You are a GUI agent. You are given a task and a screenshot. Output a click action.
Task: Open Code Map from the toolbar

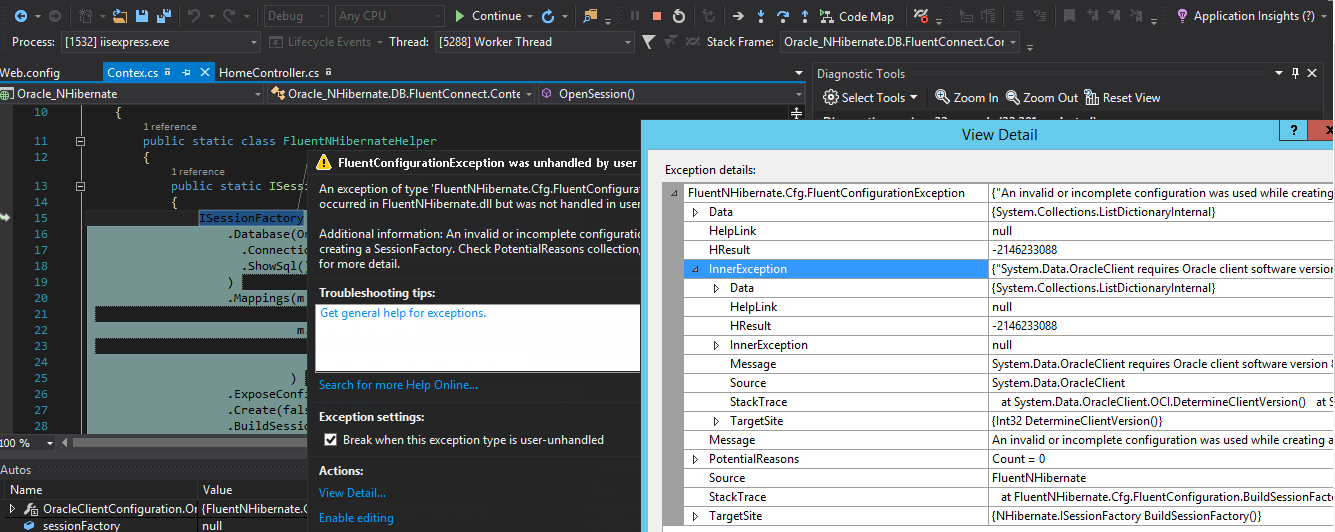[x=856, y=16]
